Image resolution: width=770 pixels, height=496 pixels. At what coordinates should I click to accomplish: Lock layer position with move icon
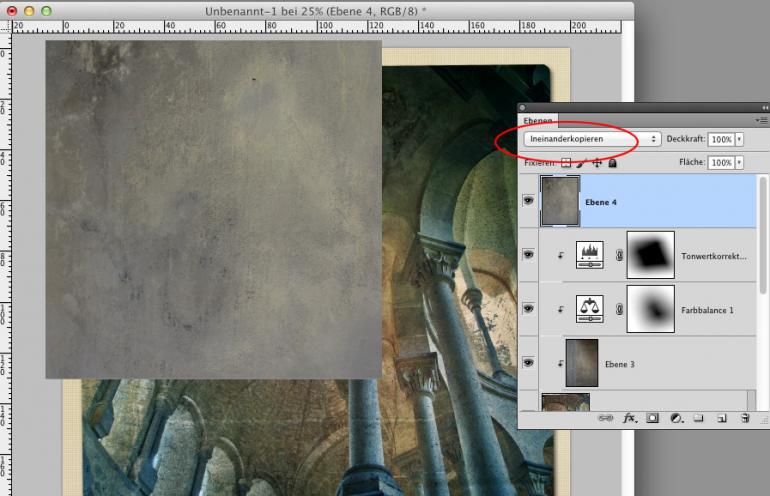597,163
